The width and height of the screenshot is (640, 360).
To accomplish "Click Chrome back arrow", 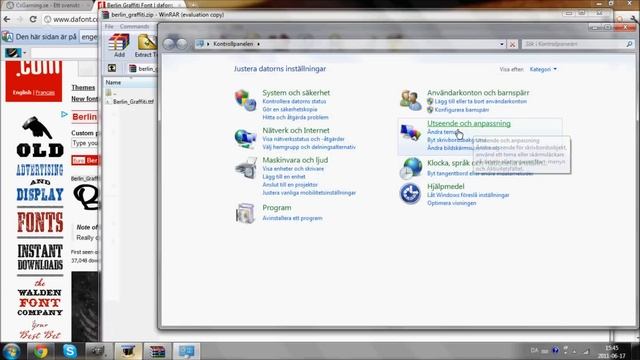I will coord(7,19).
